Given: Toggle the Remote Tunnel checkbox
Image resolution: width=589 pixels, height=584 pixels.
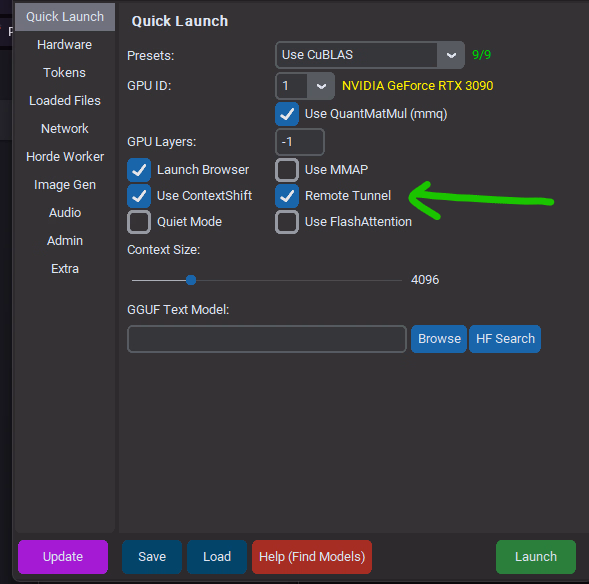Looking at the screenshot, I should click(287, 196).
